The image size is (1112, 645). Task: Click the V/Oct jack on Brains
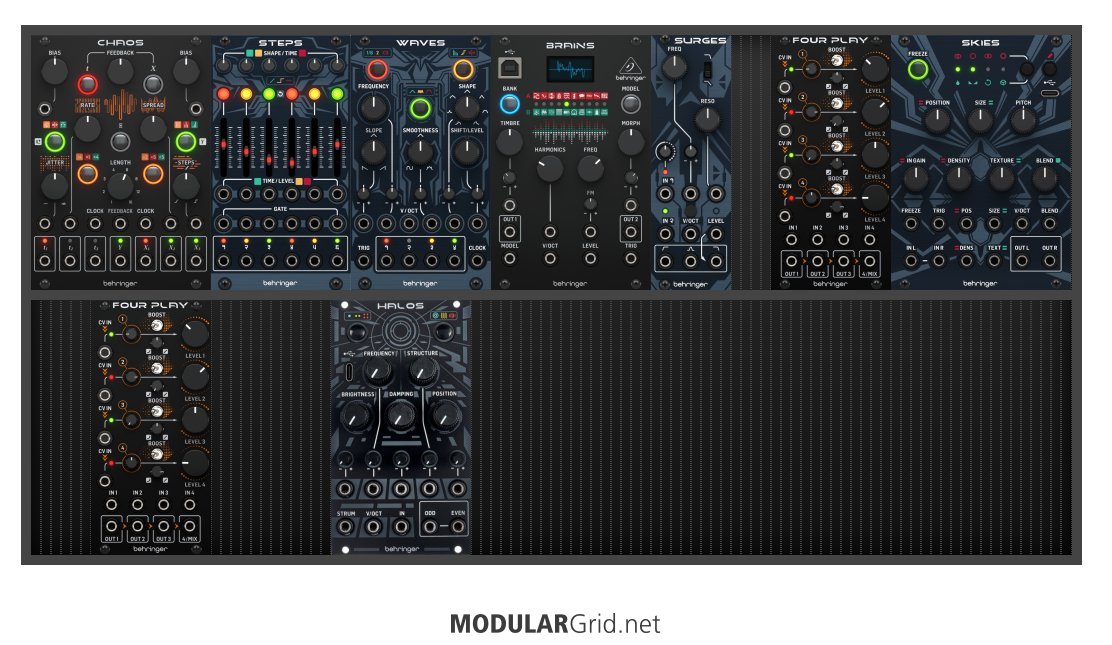click(550, 258)
